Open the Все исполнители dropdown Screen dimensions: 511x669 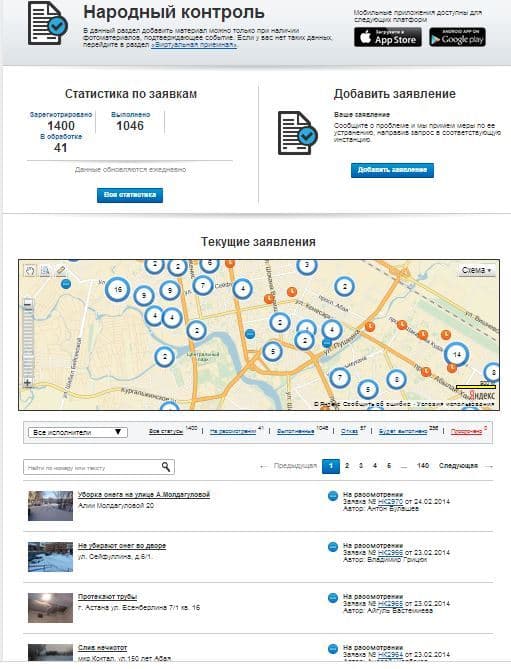point(77,432)
